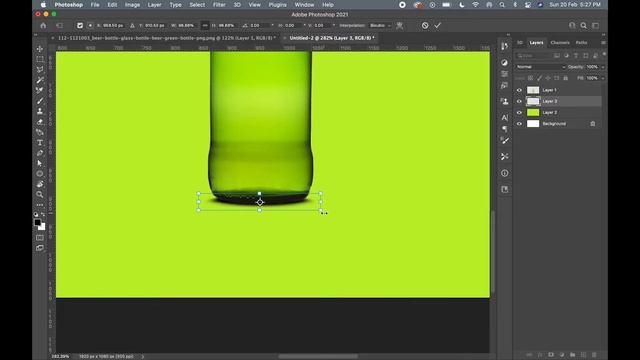The height and width of the screenshot is (360, 640).
Task: Delete layer using the trash icon
Action: click(594, 355)
